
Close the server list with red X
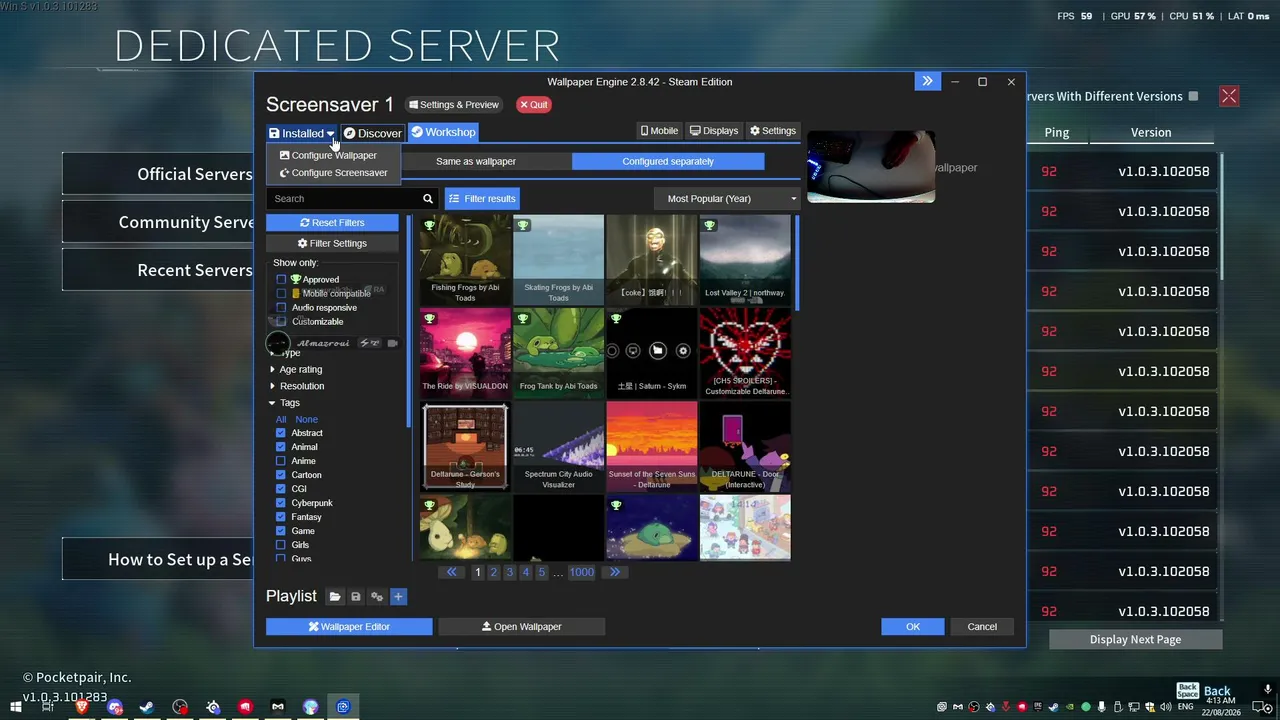pos(1229,96)
